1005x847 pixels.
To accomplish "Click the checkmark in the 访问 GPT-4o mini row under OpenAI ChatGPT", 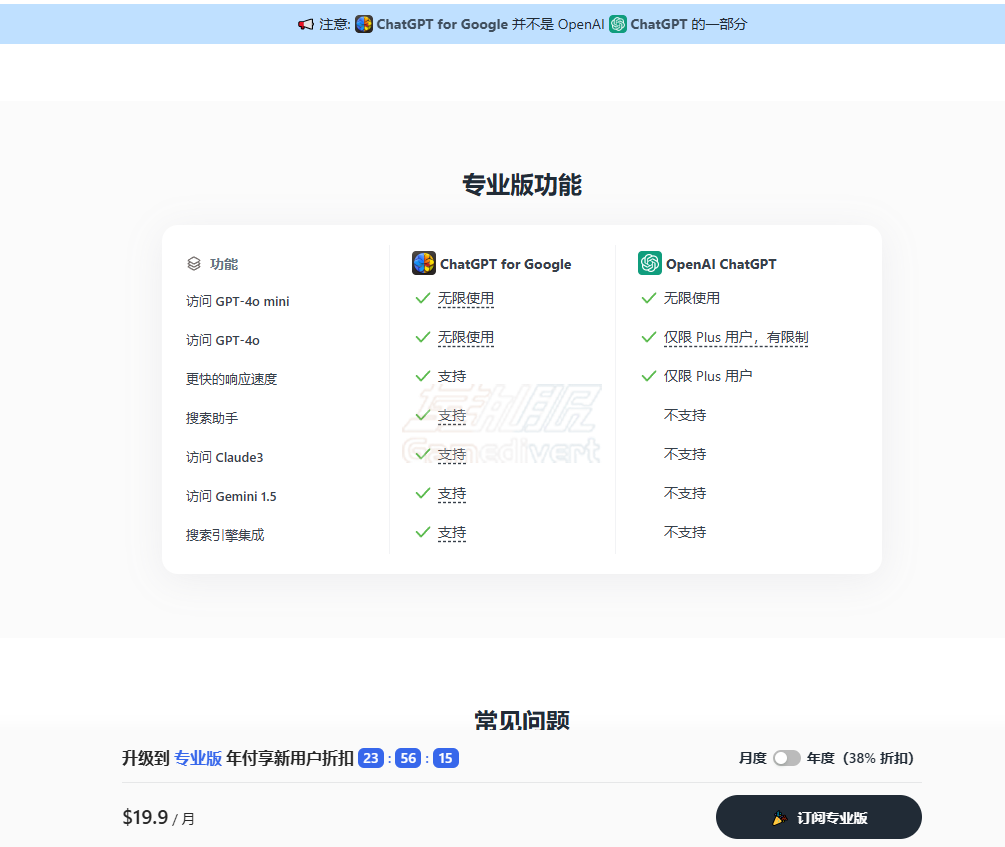I will point(649,298).
